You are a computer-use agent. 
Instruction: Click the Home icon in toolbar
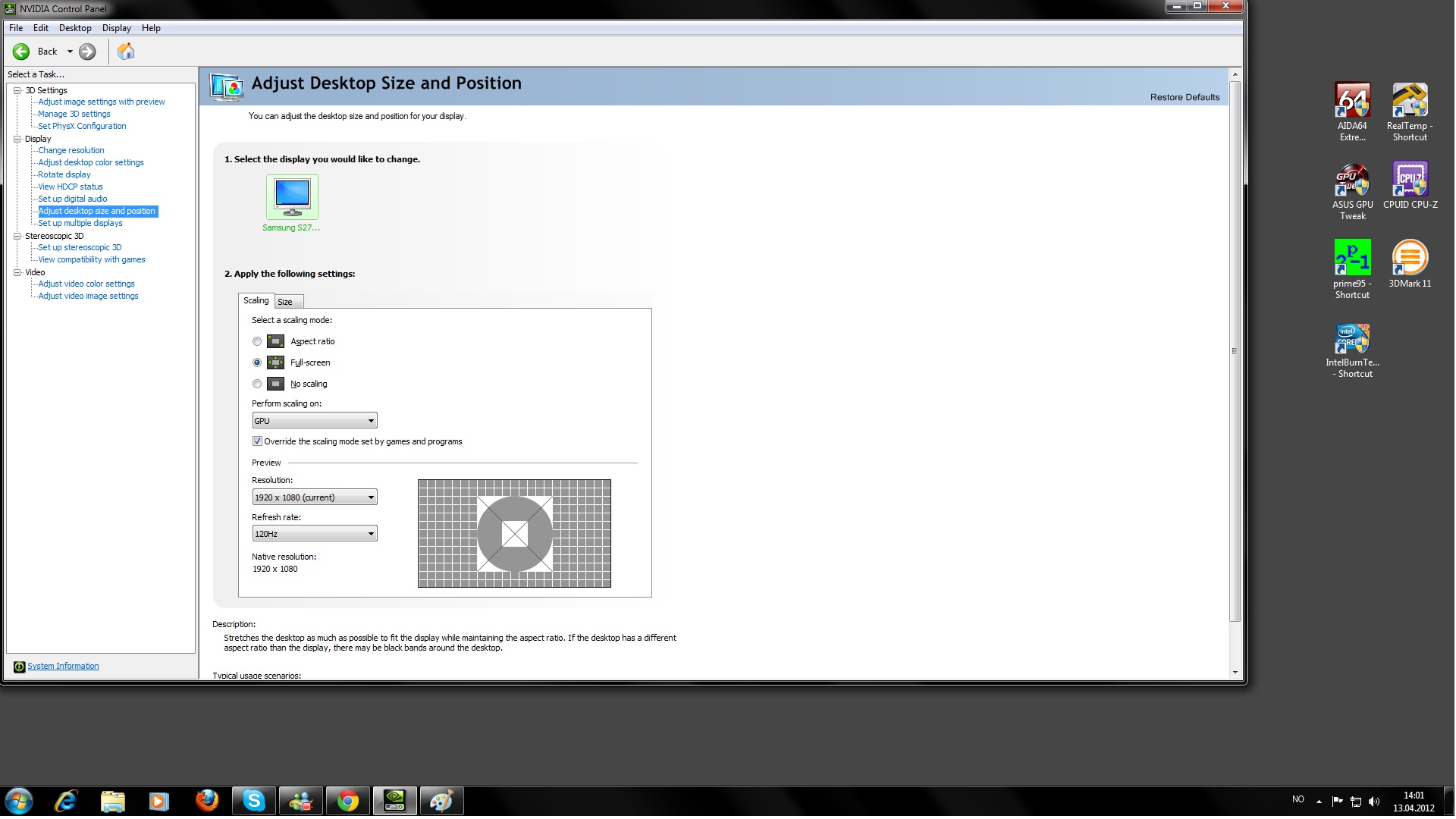(x=126, y=51)
